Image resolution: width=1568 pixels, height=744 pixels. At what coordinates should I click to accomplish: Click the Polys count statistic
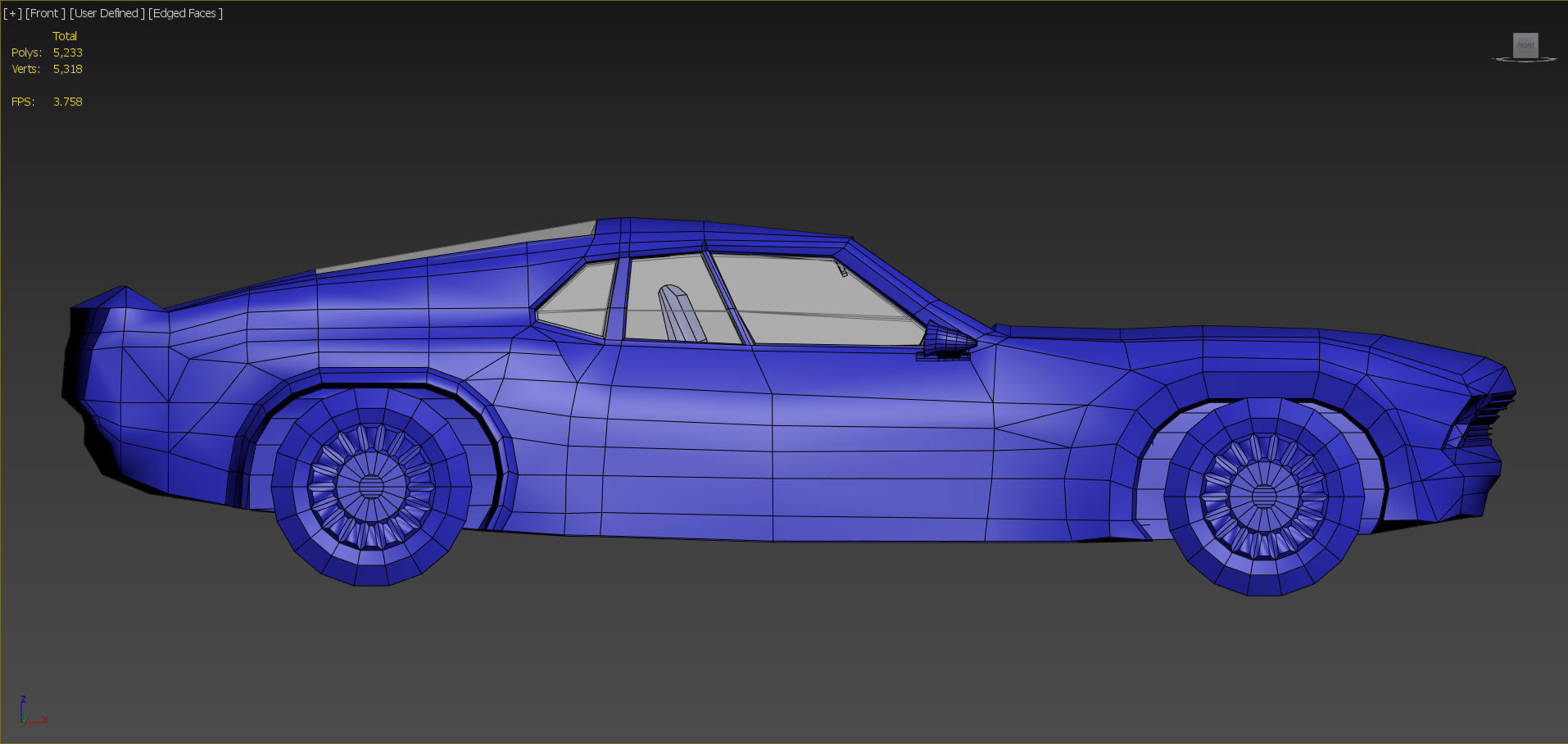coord(67,52)
